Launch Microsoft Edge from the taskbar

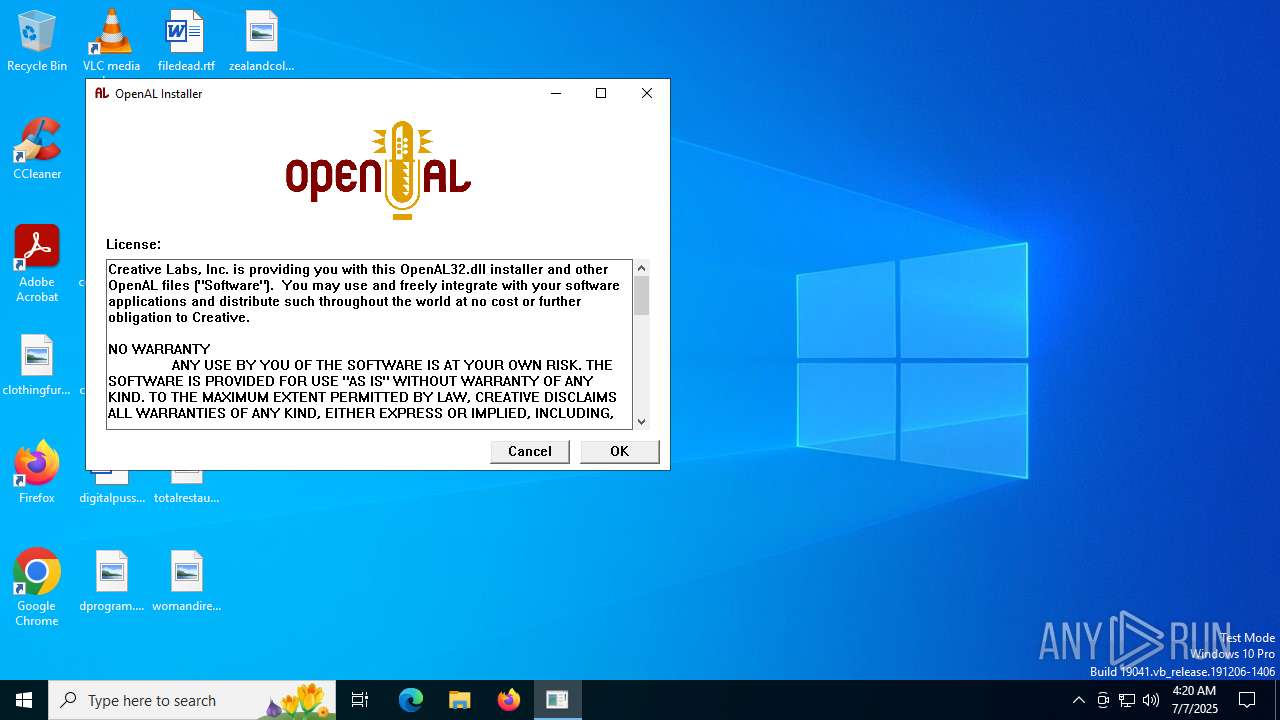click(411, 700)
